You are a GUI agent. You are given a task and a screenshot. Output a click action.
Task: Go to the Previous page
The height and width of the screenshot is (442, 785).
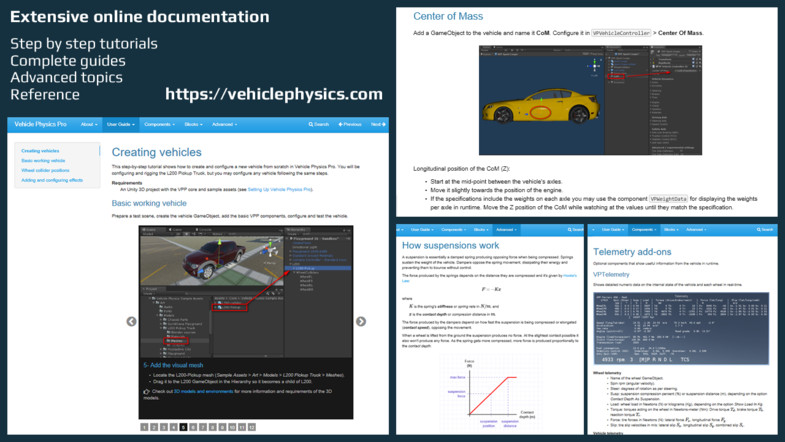pos(350,124)
